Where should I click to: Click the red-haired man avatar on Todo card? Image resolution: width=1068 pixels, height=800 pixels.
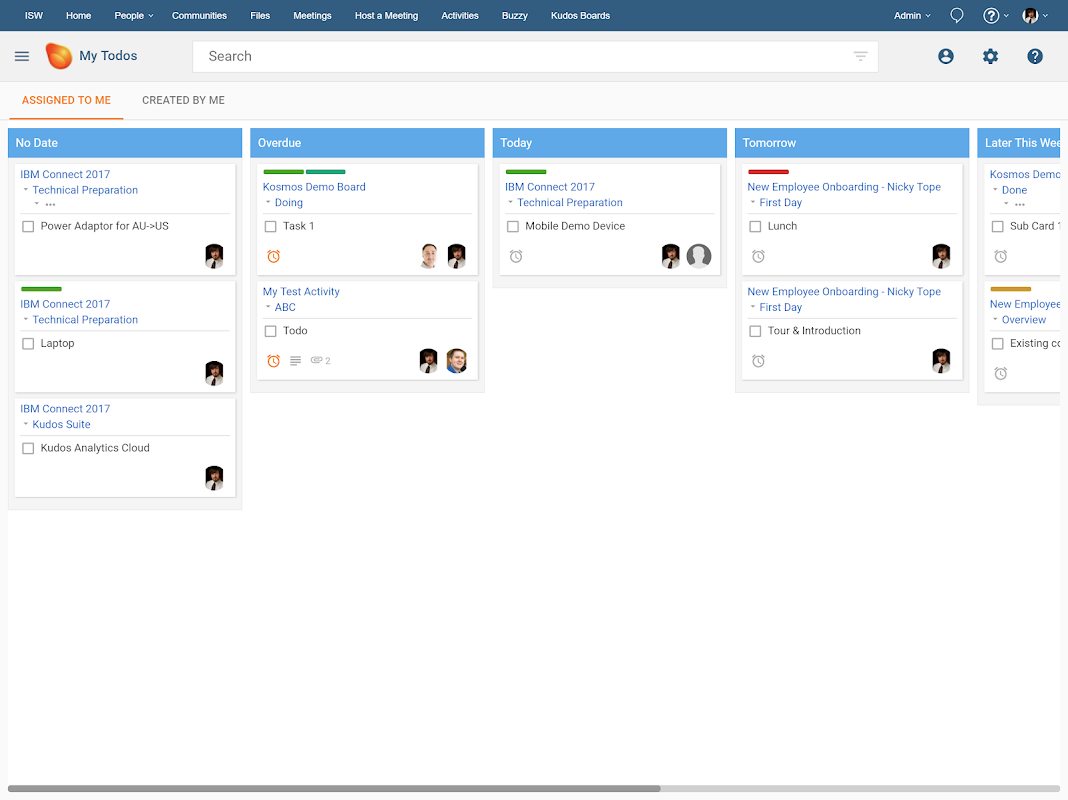tap(456, 361)
